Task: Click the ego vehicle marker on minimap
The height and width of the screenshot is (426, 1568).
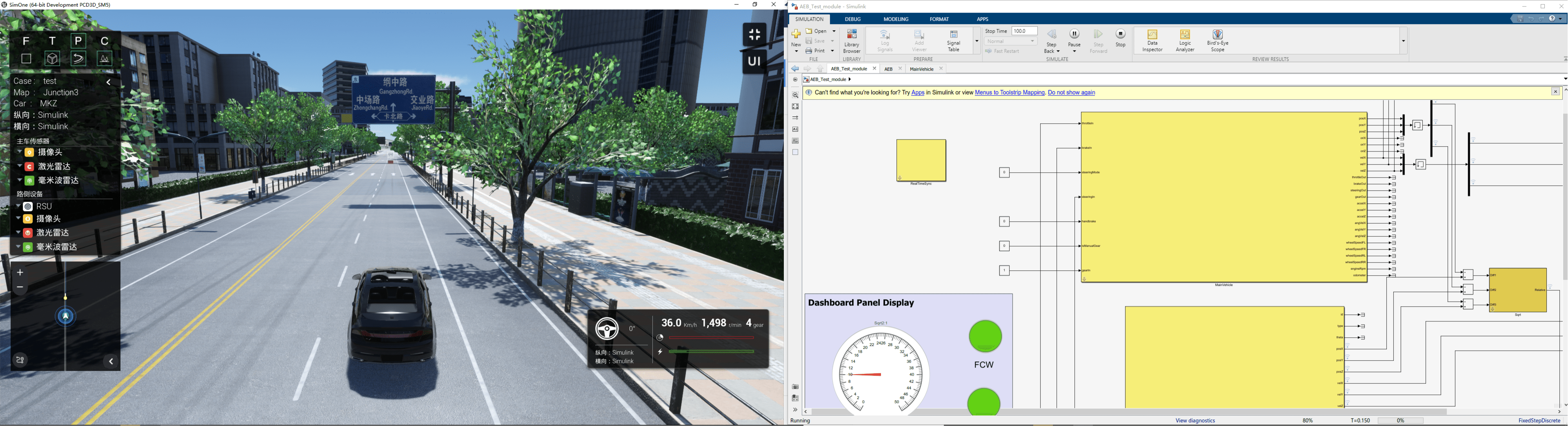Action: tap(66, 316)
